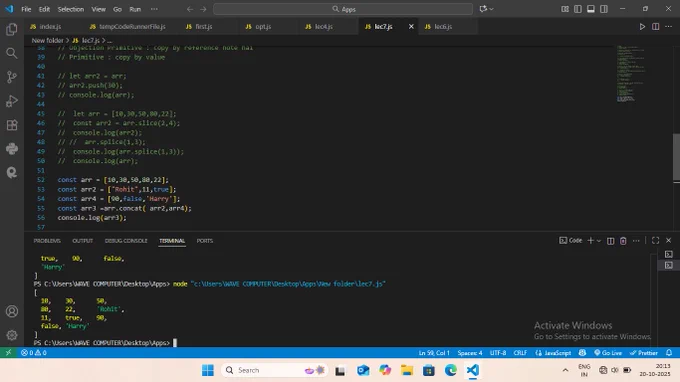Open the Accounts menu icon
This screenshot has height=382, width=680.
12,311
